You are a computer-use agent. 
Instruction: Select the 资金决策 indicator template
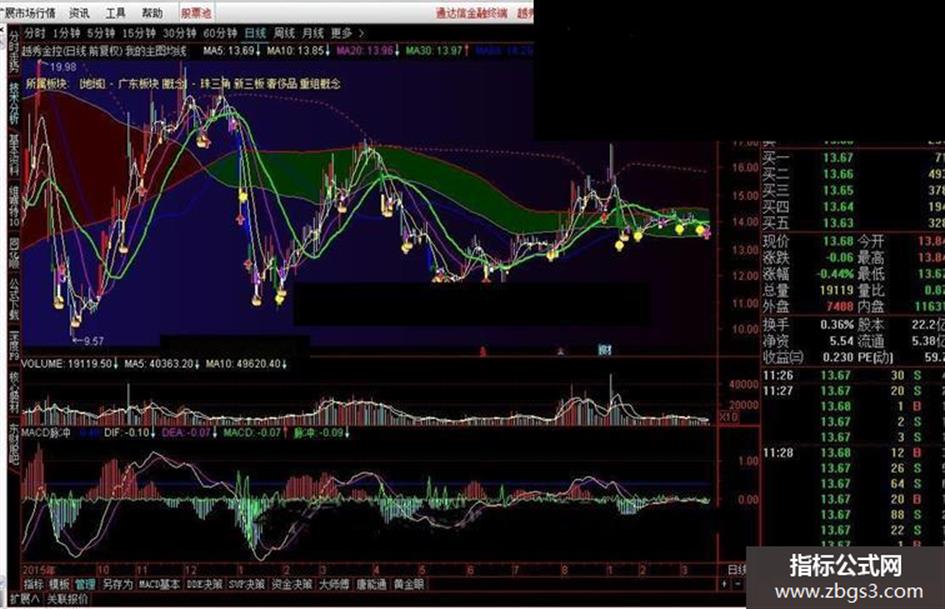click(x=291, y=584)
